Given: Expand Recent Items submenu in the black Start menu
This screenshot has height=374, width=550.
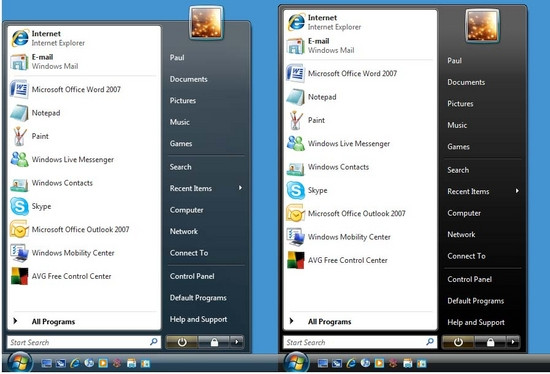Looking at the screenshot, I should [483, 192].
